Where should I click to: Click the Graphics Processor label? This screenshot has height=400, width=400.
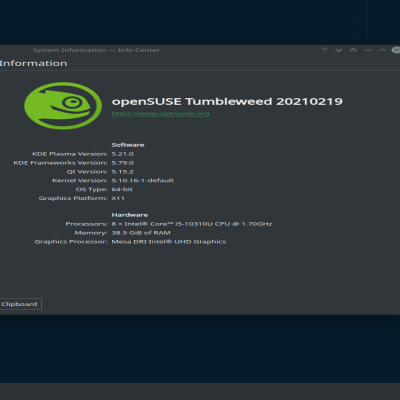[71, 242]
